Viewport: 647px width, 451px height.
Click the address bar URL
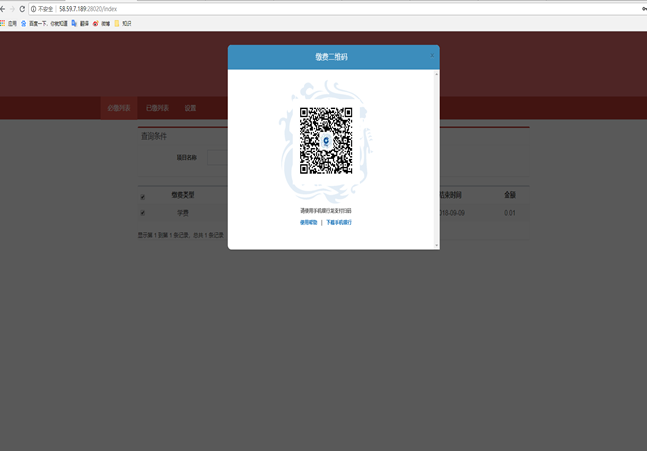[88, 9]
